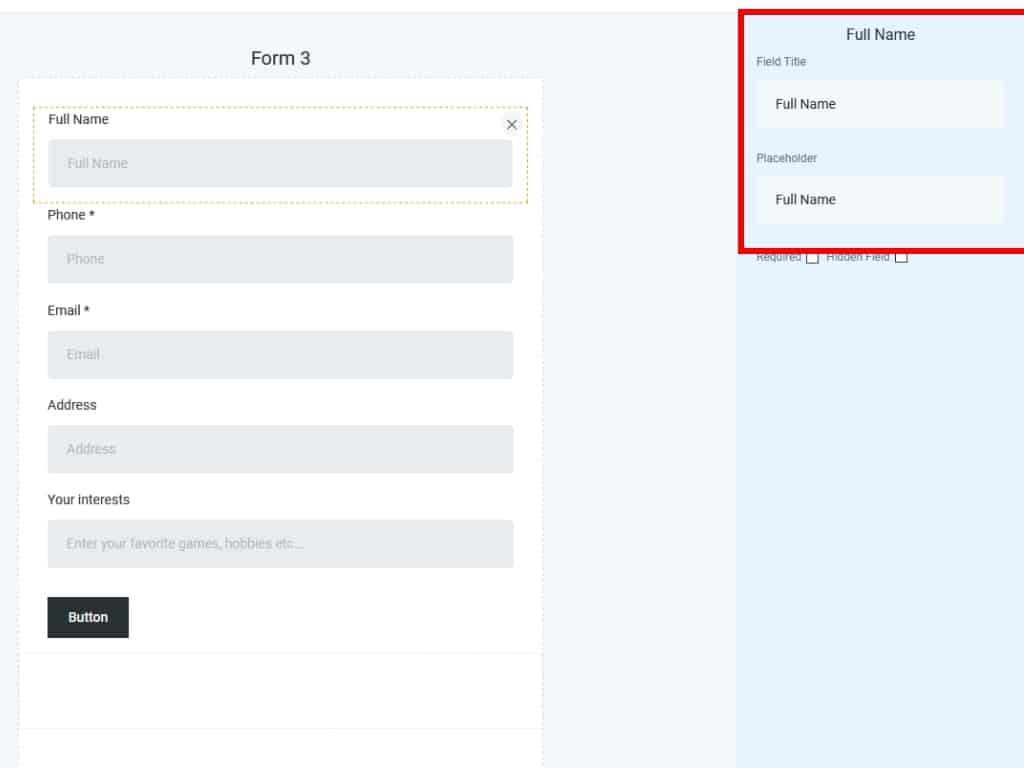Edit the Field Title input in side panel
1024x768 pixels.
[x=880, y=104]
